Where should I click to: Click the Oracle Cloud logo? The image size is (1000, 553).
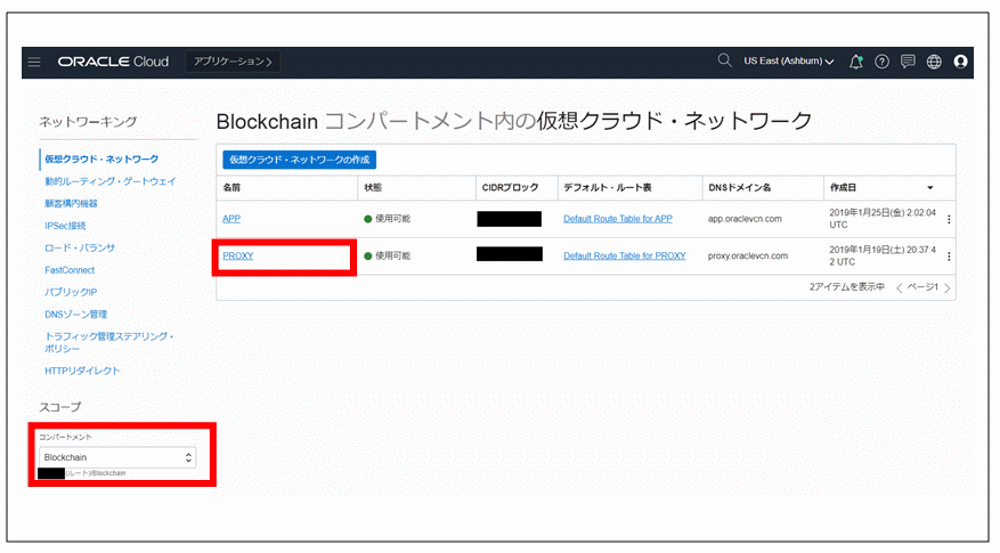[x=113, y=62]
